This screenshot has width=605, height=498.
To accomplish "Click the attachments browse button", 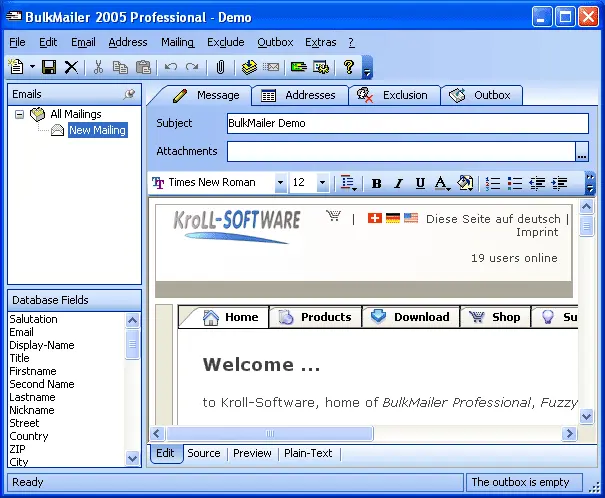I will click(582, 152).
